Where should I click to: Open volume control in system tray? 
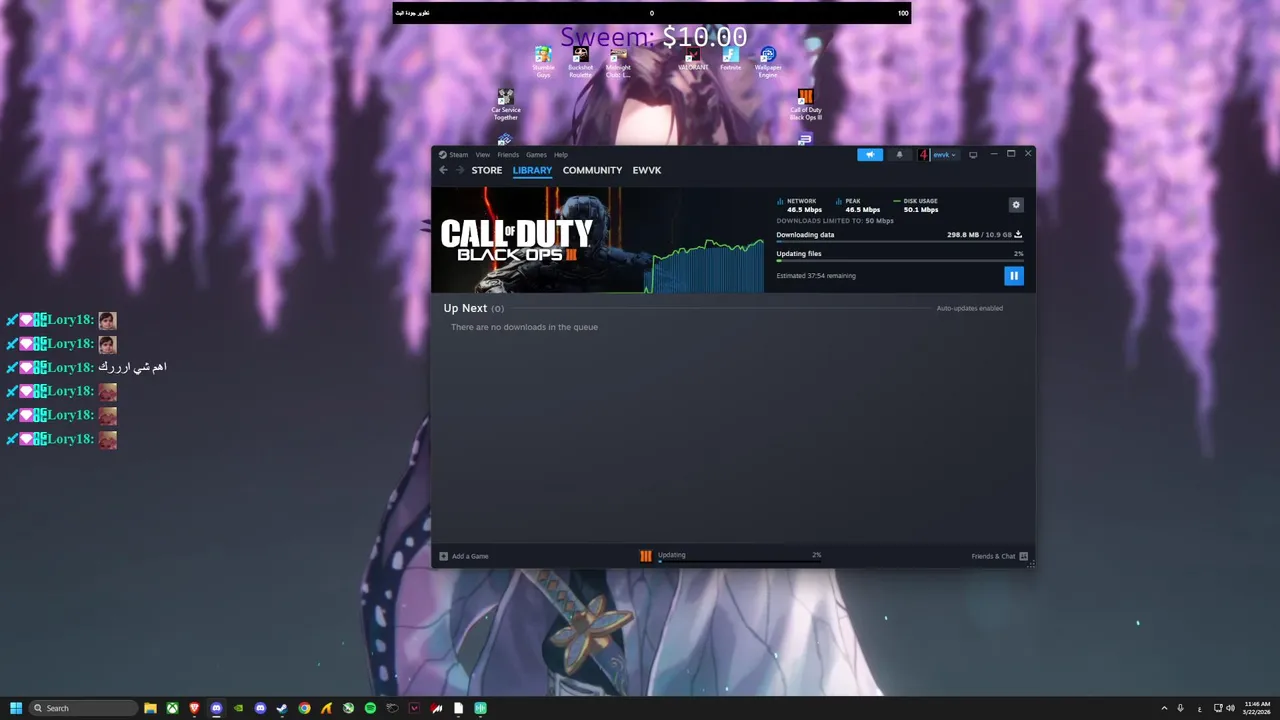point(1230,708)
